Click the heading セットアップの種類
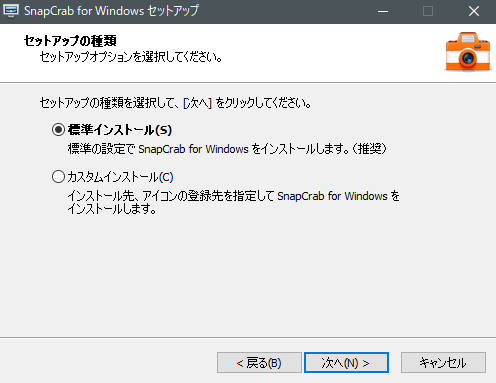Image resolution: width=496 pixels, height=383 pixels. 70,41
